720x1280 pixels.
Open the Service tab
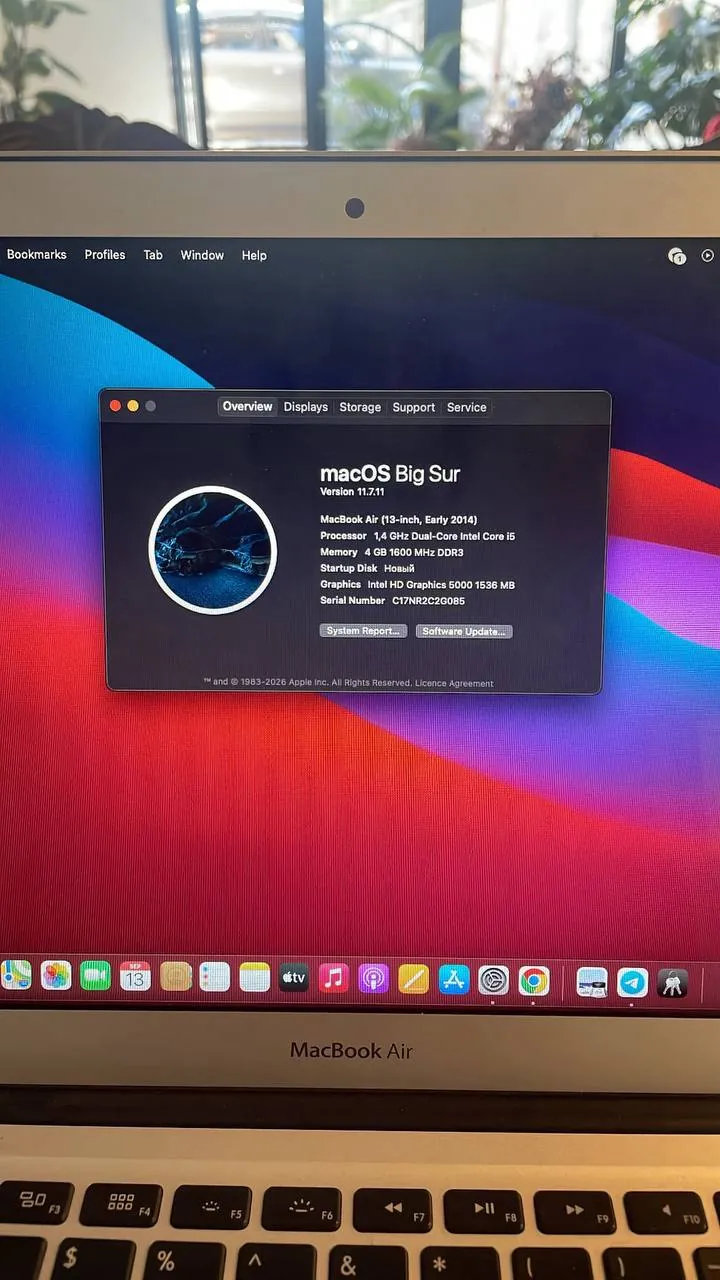coord(466,407)
